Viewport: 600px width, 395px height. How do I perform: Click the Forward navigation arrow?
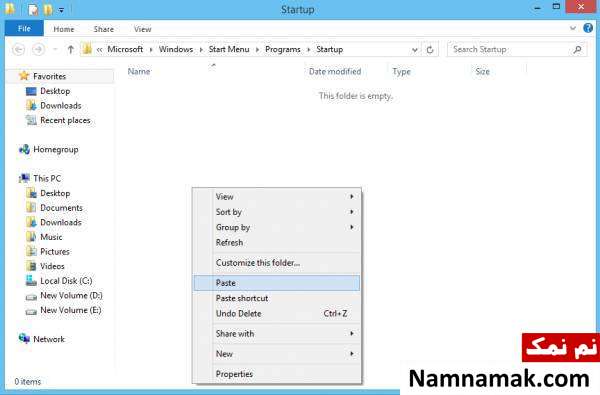pos(38,49)
